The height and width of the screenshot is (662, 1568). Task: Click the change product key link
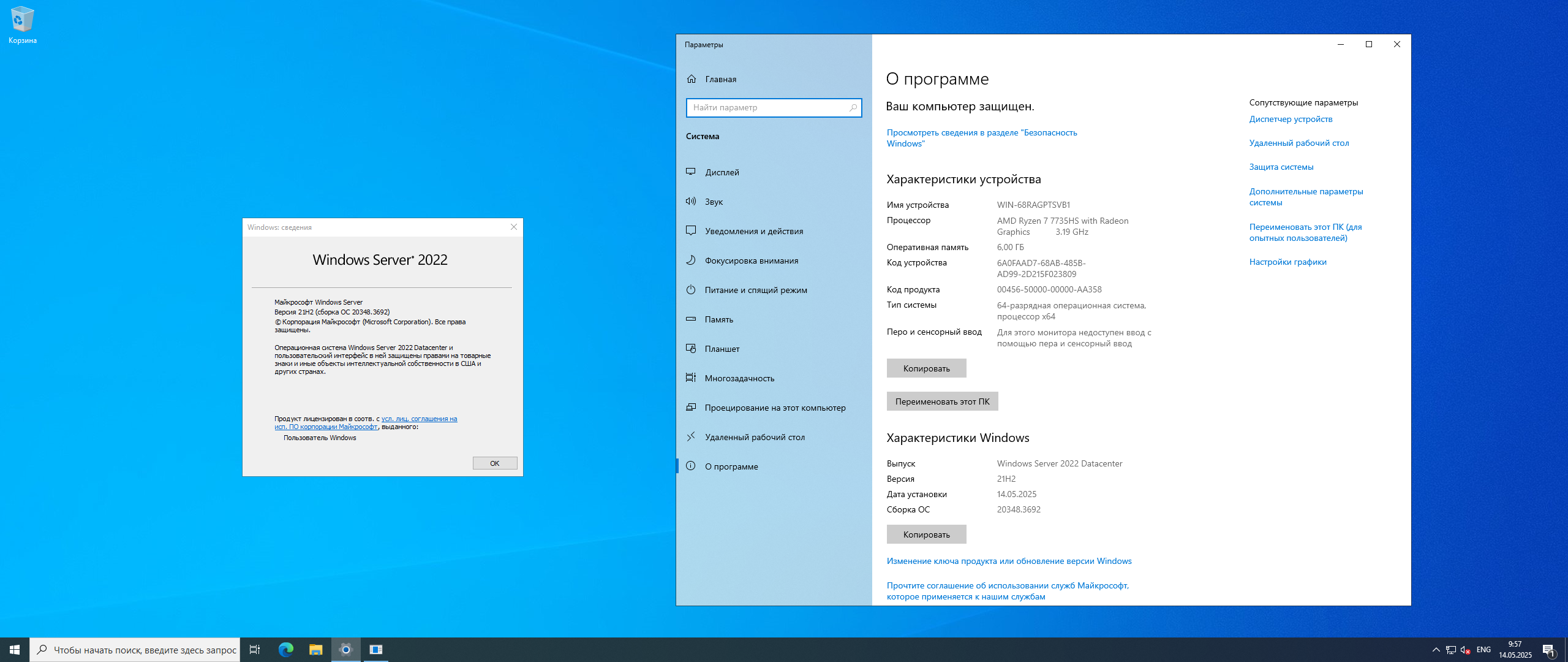[1009, 561]
